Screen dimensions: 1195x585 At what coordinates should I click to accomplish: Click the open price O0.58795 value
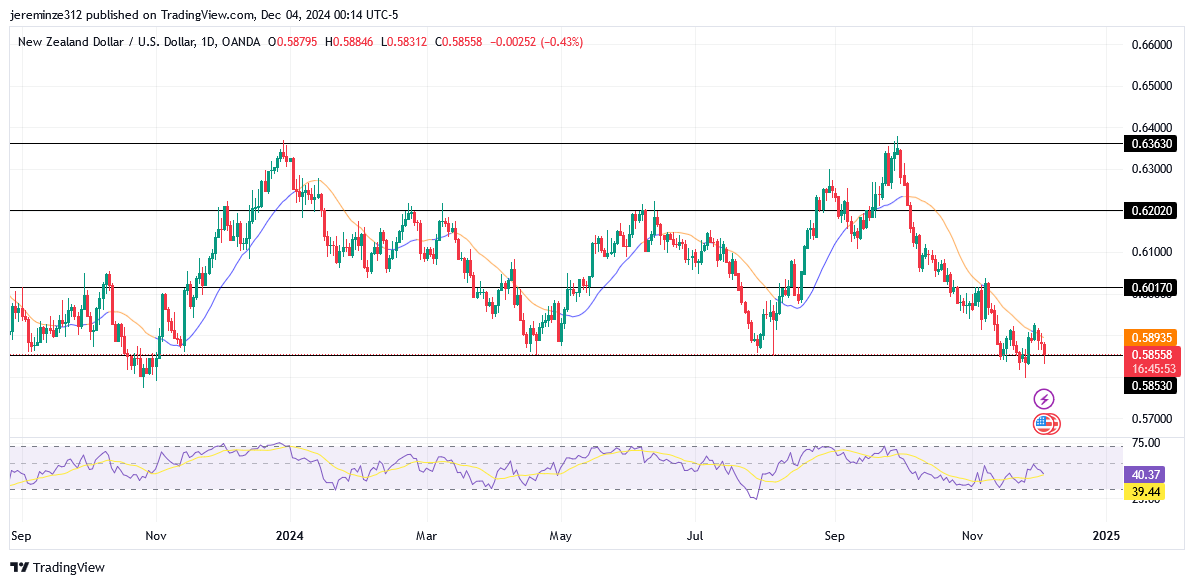[295, 43]
